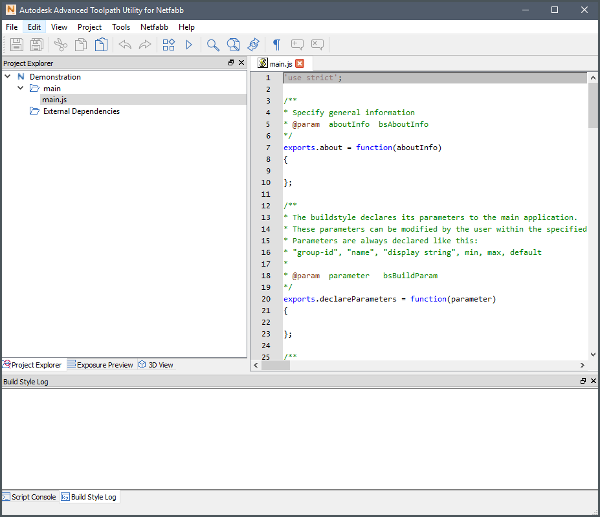Switch to the Project Explorer tab
Screen dimensions: 600x517
[x=34, y=365]
